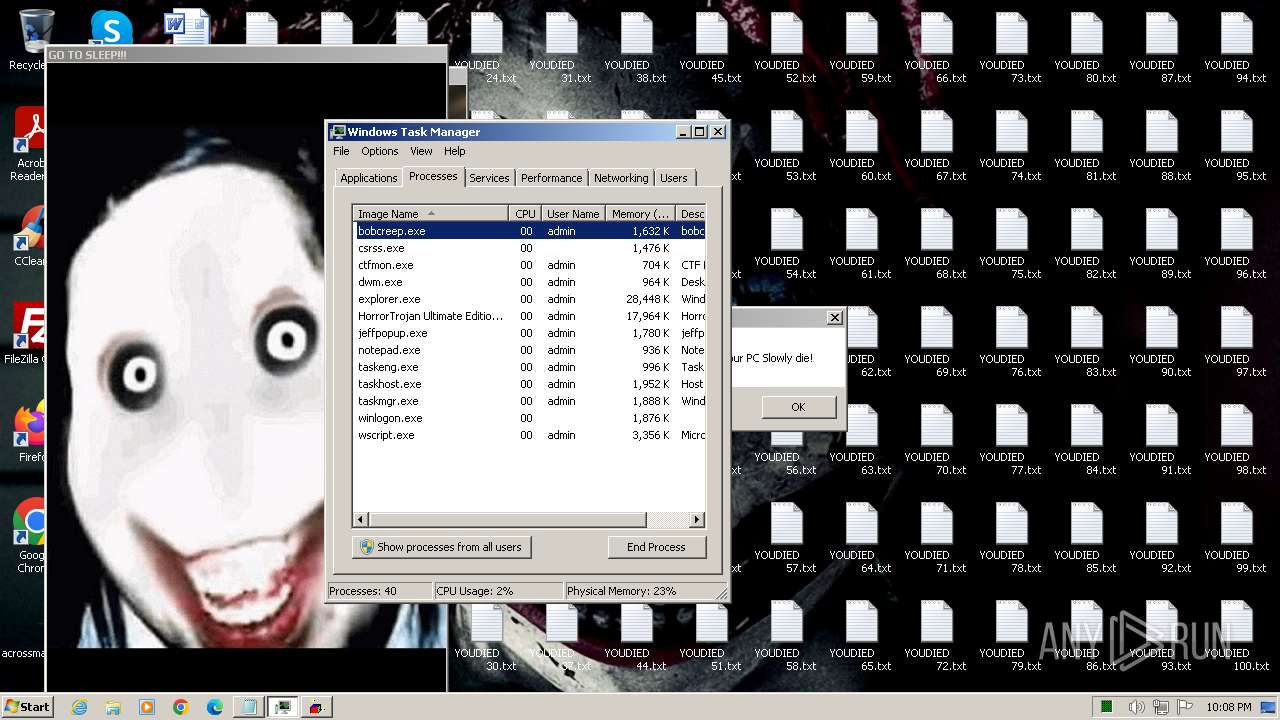
Task: Select the YOUDIED 73.txt file icon
Action: click(1011, 48)
